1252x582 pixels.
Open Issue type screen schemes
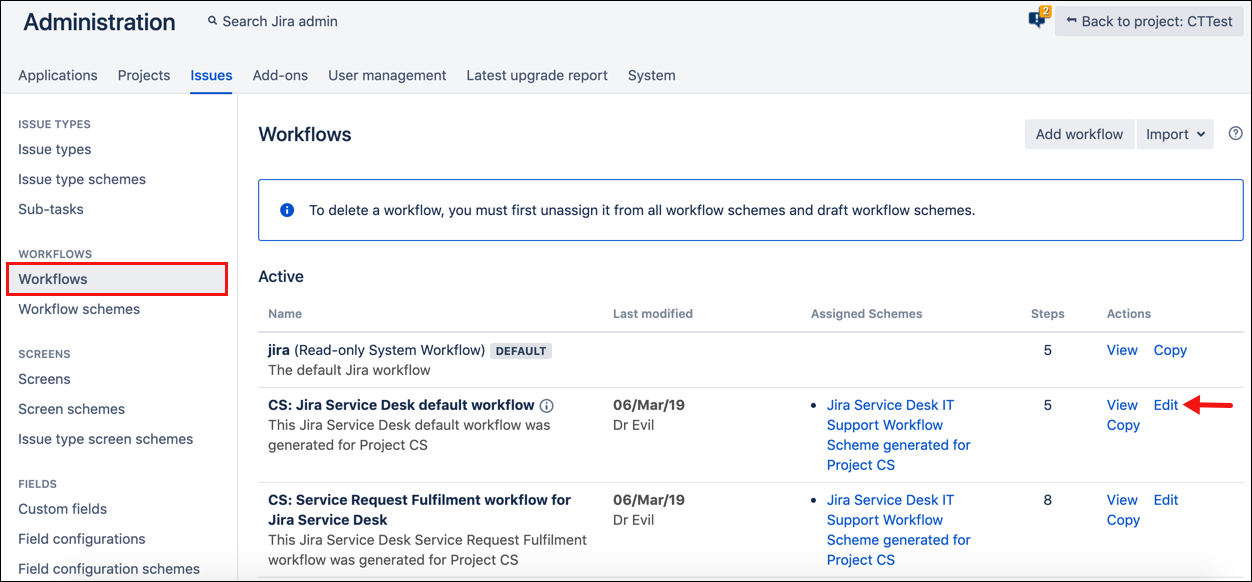[x=106, y=439]
